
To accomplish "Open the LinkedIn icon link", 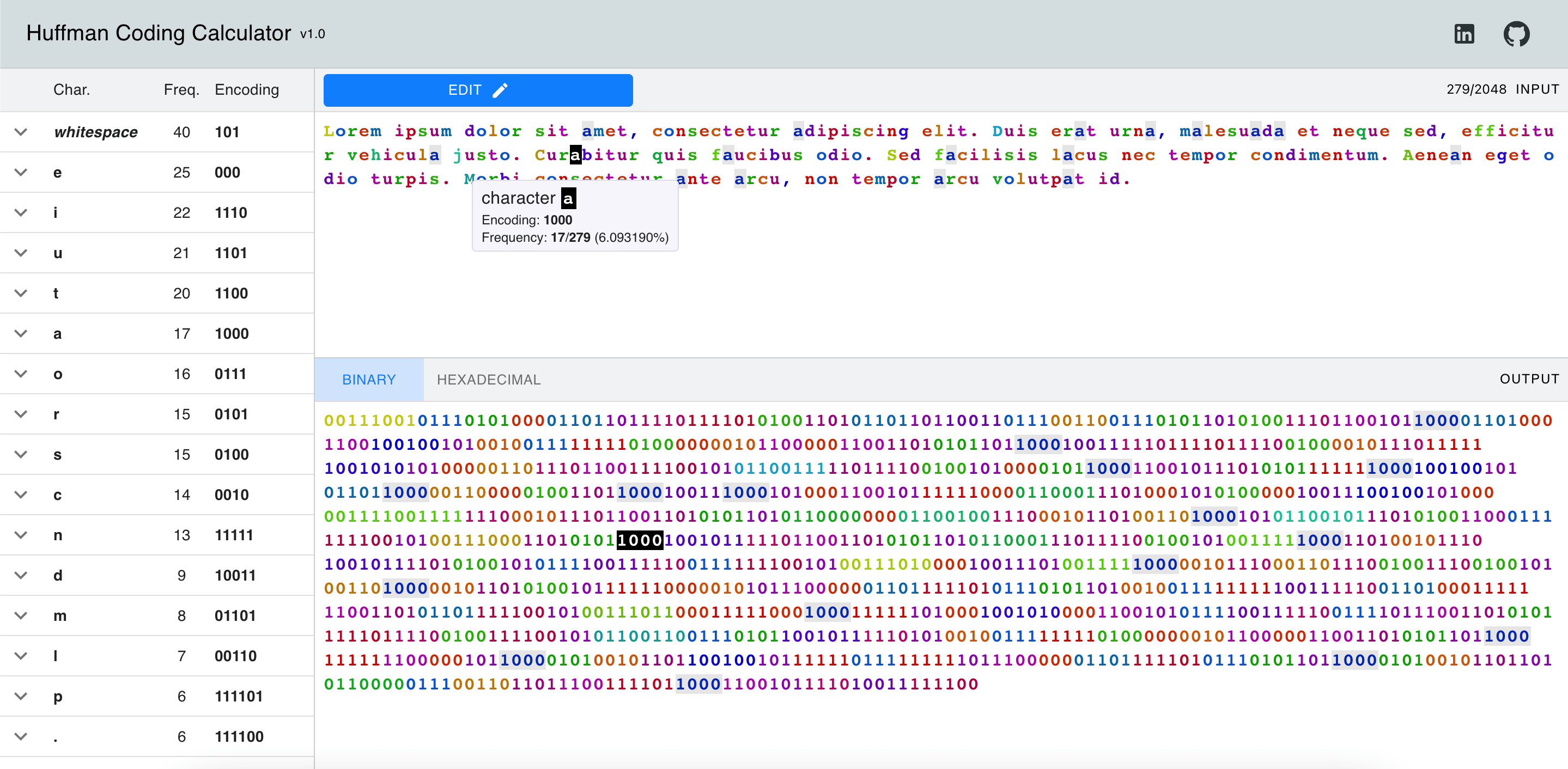I will click(1464, 34).
